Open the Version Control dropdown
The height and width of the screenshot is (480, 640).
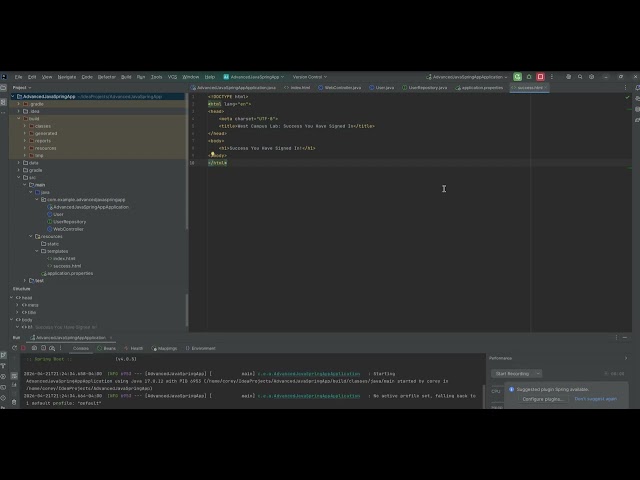pyautogui.click(x=310, y=77)
